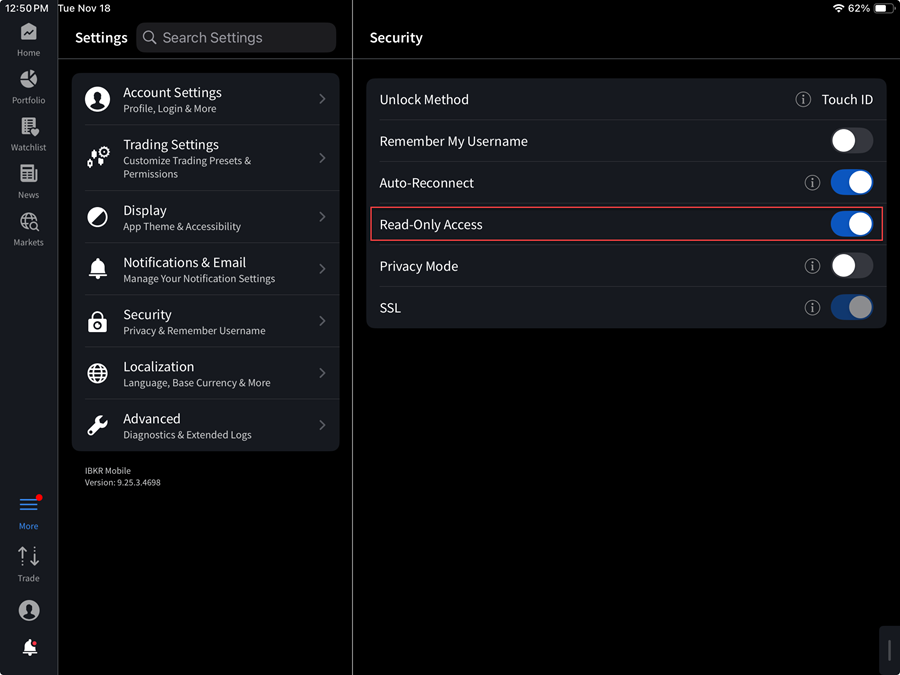Expand Account Settings
The image size is (900, 675).
[x=205, y=99]
